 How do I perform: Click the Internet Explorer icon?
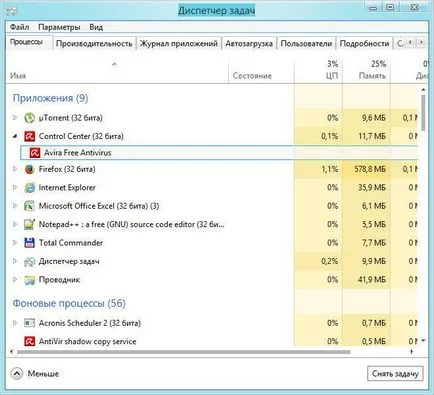[30, 188]
